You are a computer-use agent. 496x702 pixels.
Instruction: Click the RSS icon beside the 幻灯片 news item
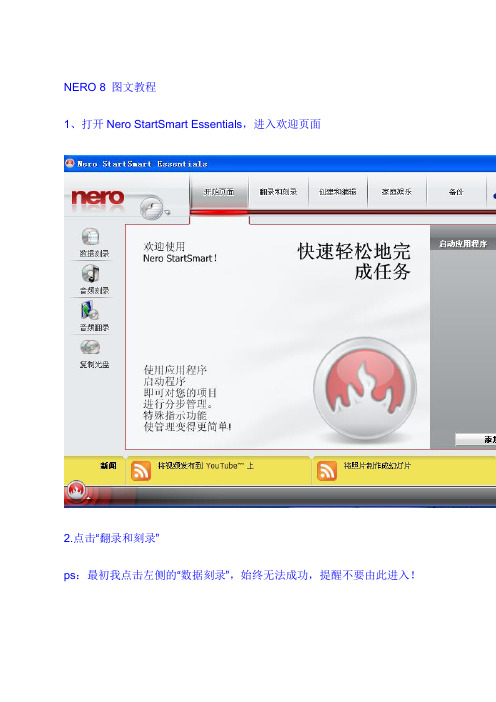pyautogui.click(x=327, y=471)
